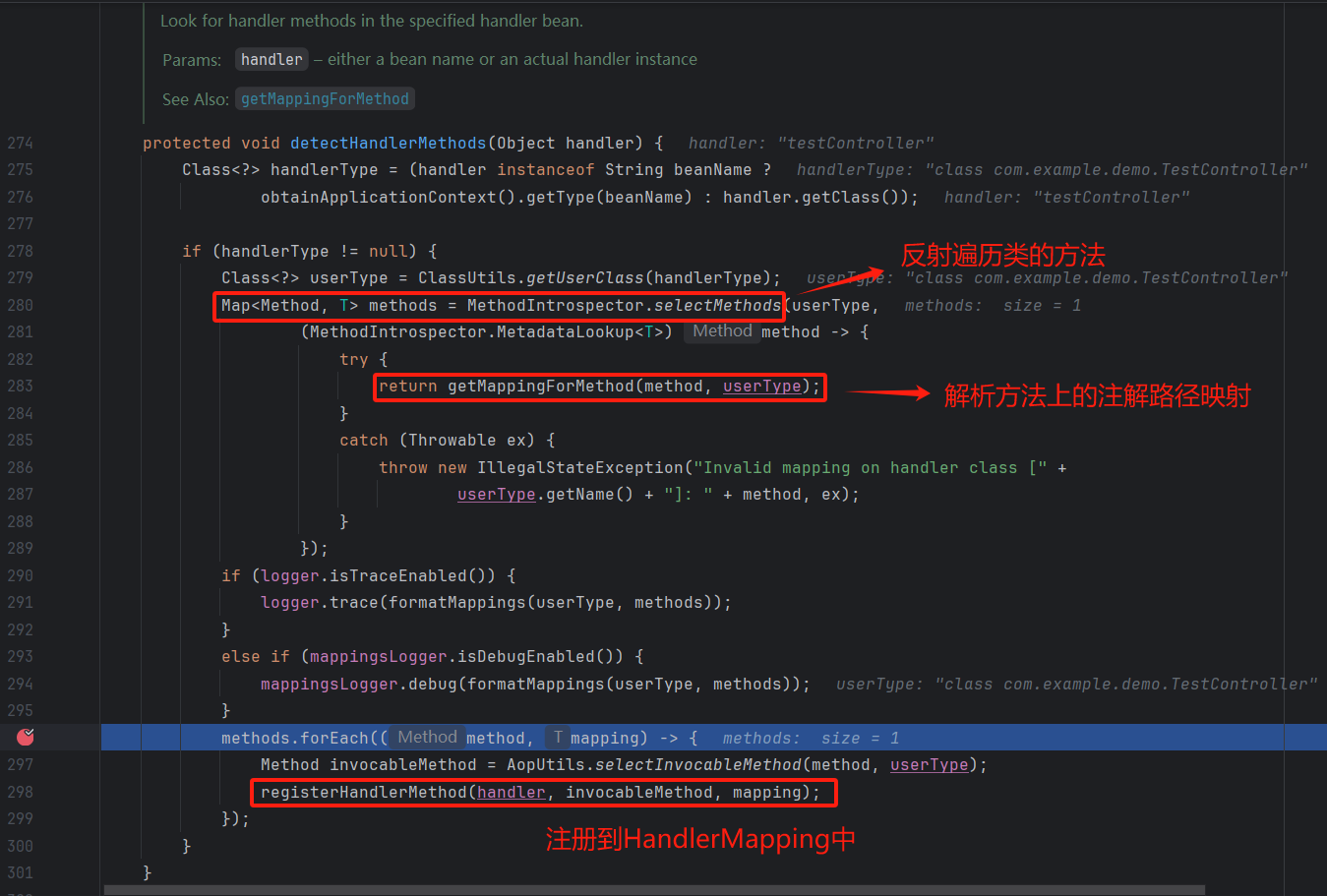Select line number 283 in the gutter
Viewport: 1327px width, 896px height.
(21, 387)
